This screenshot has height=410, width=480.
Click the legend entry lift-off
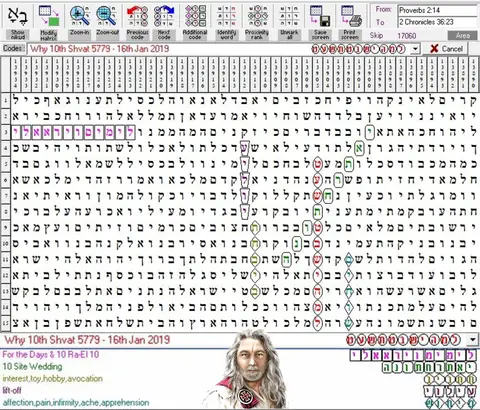pyautogui.click(x=12, y=391)
